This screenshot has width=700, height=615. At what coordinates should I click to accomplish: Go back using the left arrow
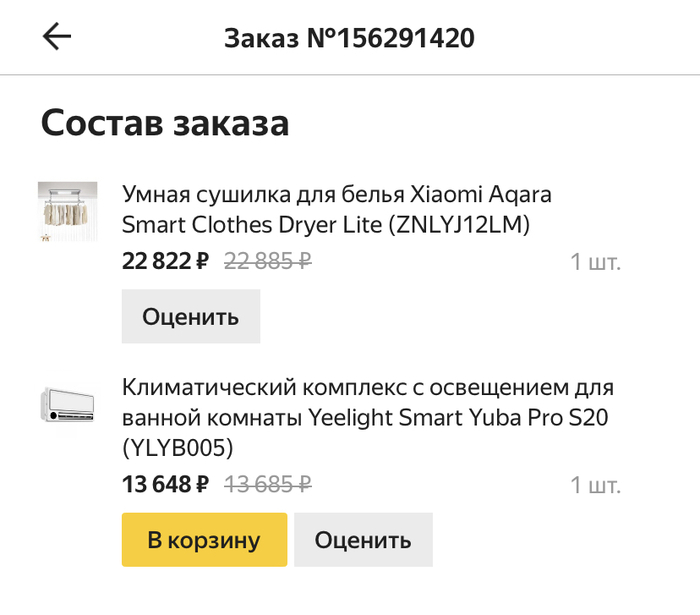click(57, 37)
